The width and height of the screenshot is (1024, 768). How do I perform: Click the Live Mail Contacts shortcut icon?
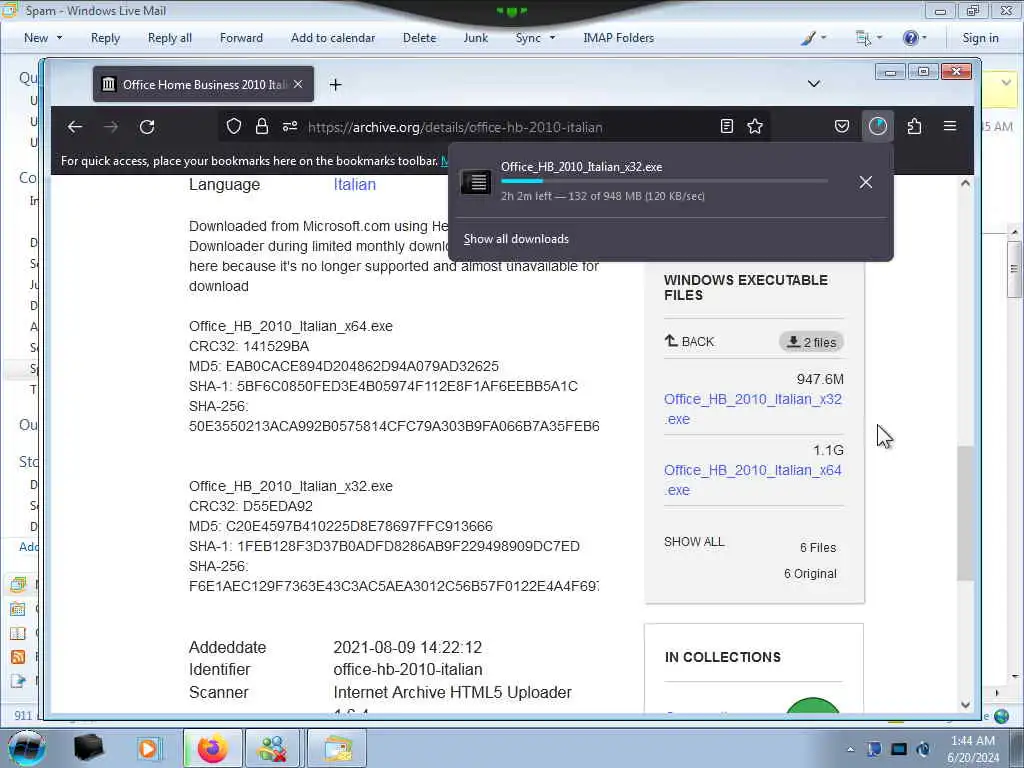(x=18, y=633)
